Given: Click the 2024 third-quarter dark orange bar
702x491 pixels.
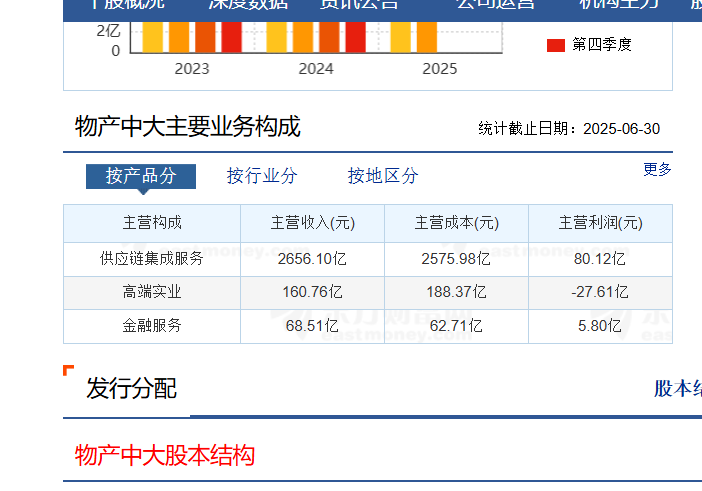Looking at the screenshot, I should pos(329,37).
